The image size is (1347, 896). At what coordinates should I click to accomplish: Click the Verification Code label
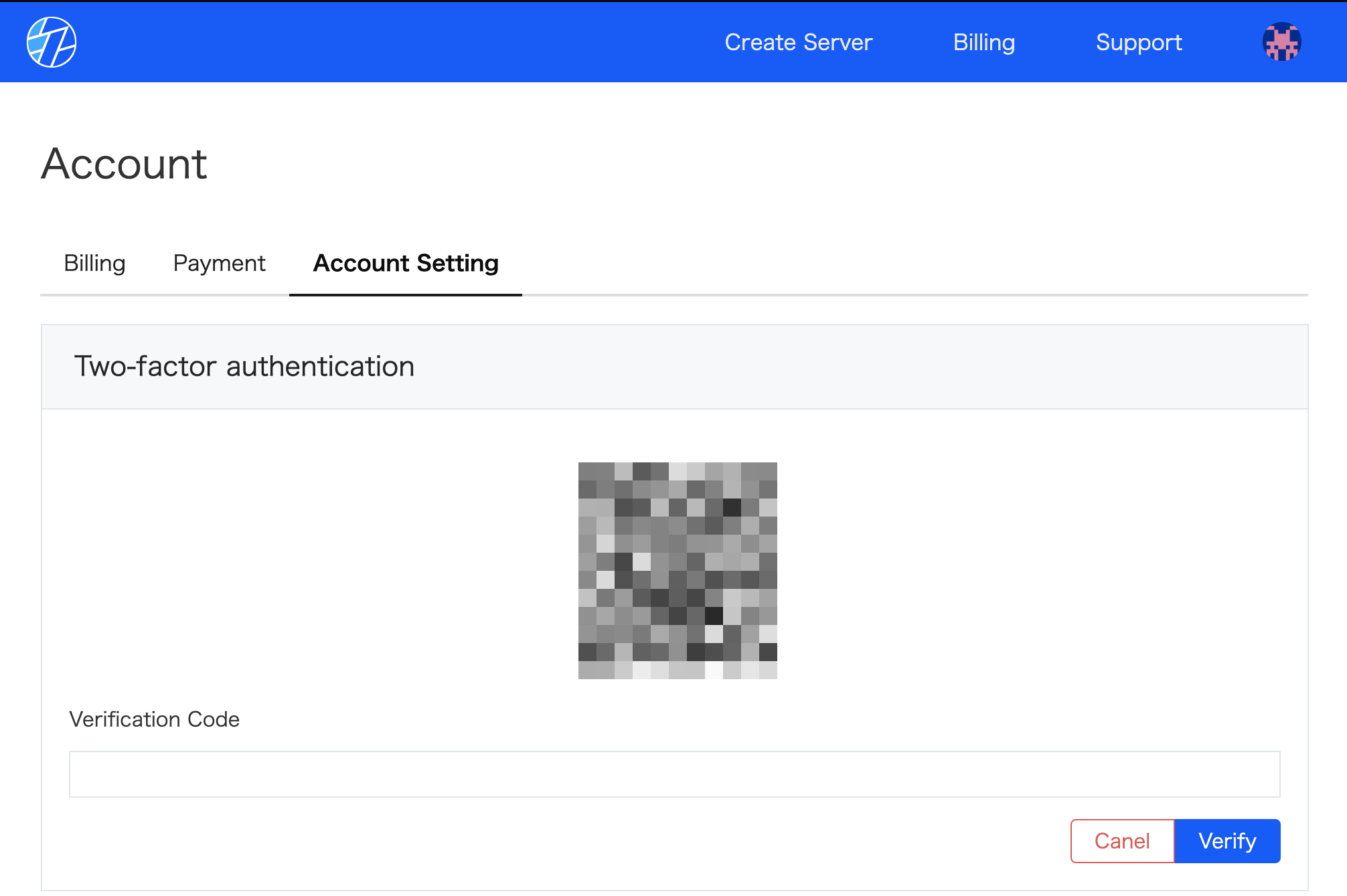click(x=154, y=719)
